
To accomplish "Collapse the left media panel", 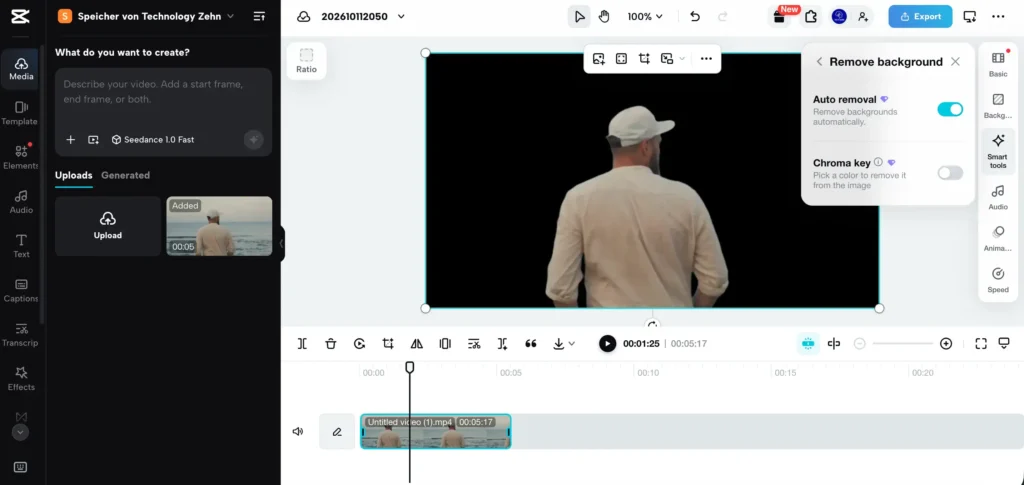I will click(281, 243).
